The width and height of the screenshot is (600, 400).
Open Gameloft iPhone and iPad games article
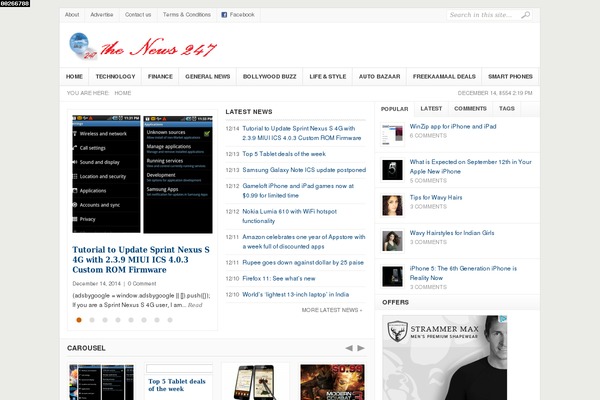[298, 191]
